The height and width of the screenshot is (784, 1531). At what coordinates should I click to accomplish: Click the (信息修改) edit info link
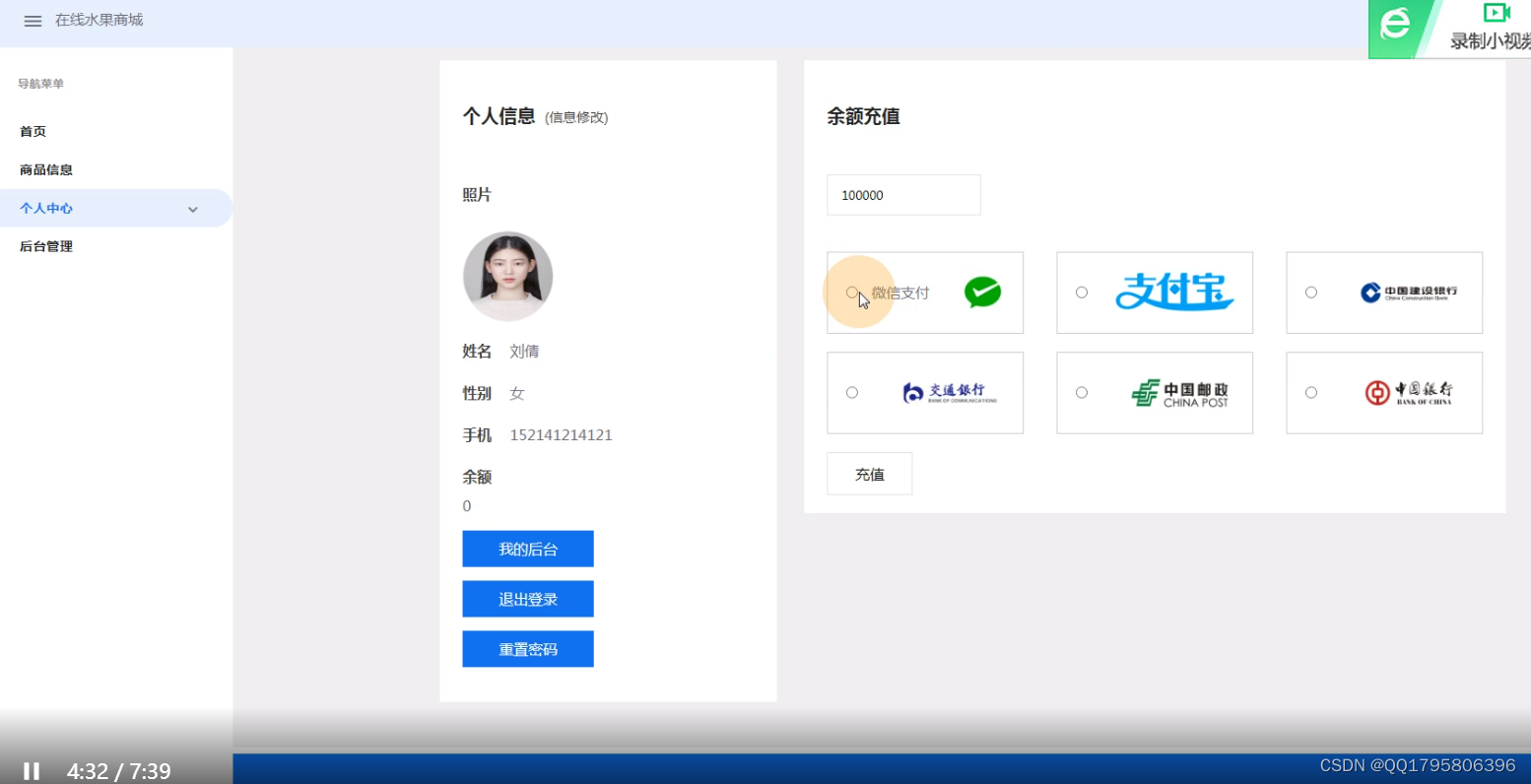576,117
